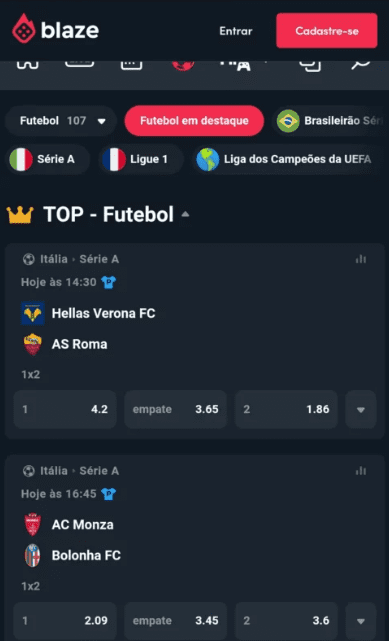Screen dimensions: 389x641
Task: Click the Cadastre-se button
Action: [x=326, y=31]
